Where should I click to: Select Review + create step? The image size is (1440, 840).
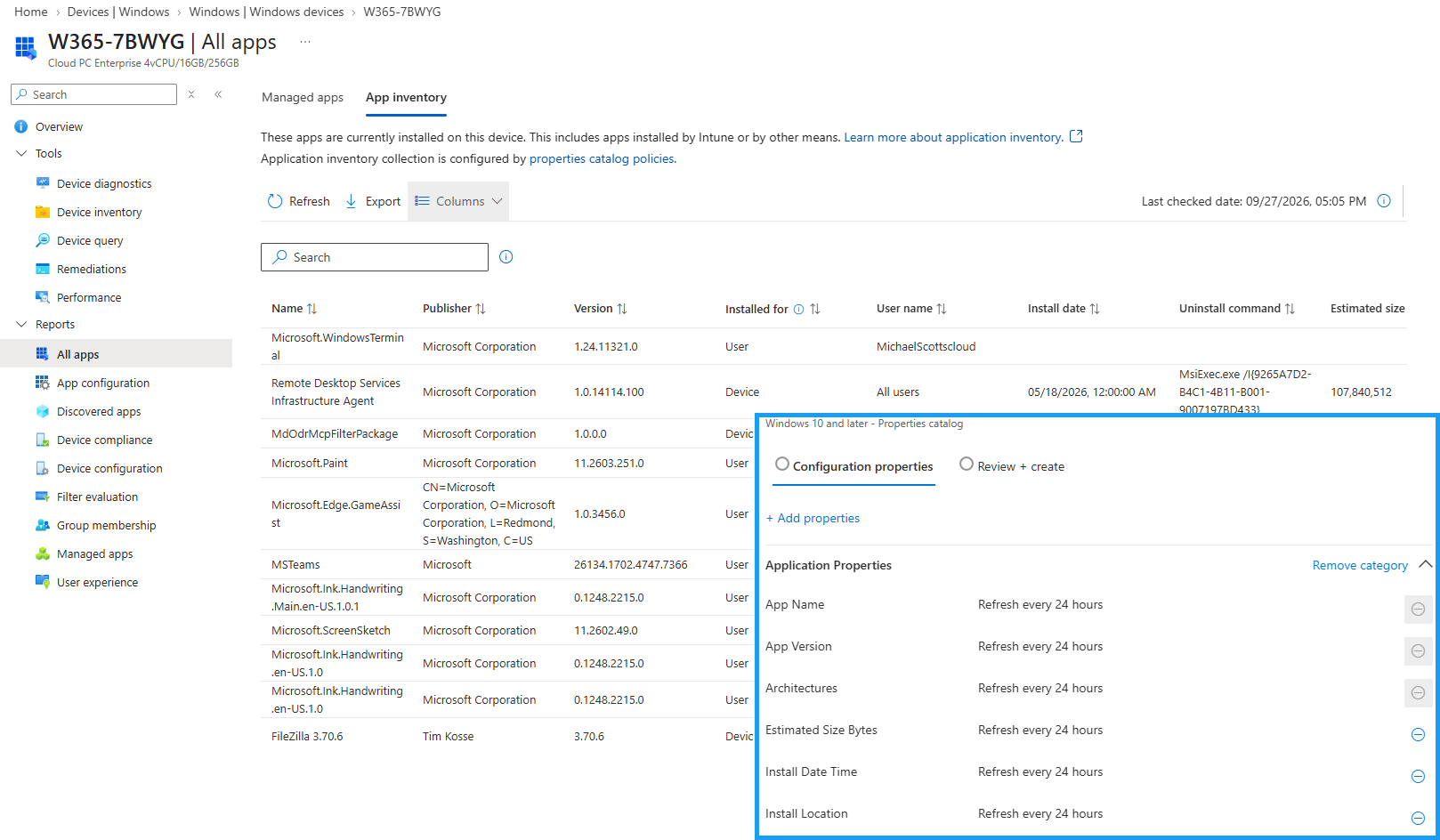(1012, 465)
